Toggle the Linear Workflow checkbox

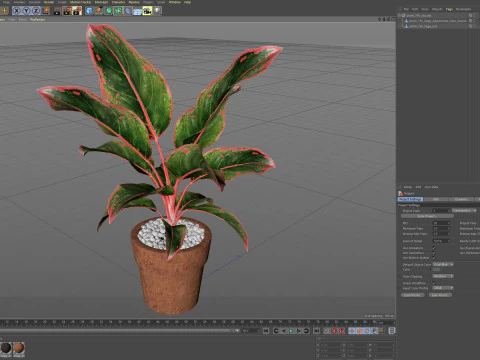pos(434,283)
